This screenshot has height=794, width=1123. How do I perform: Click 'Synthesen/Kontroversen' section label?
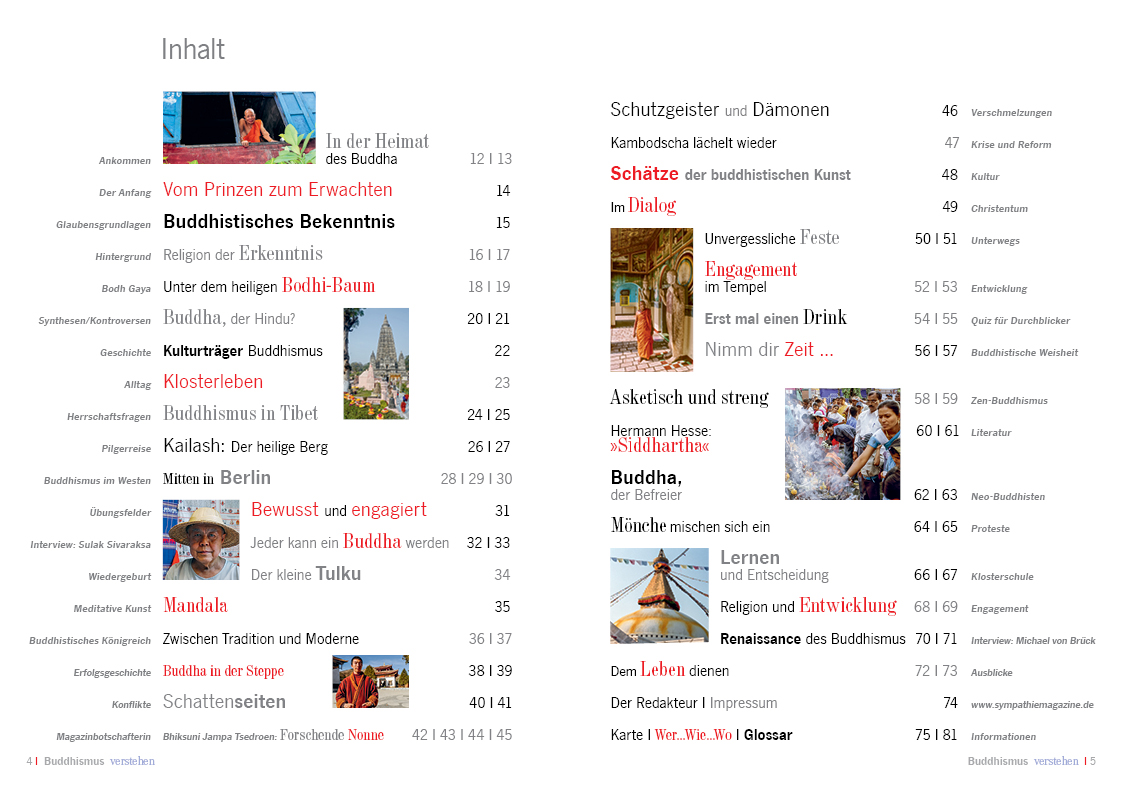[x=95, y=321]
